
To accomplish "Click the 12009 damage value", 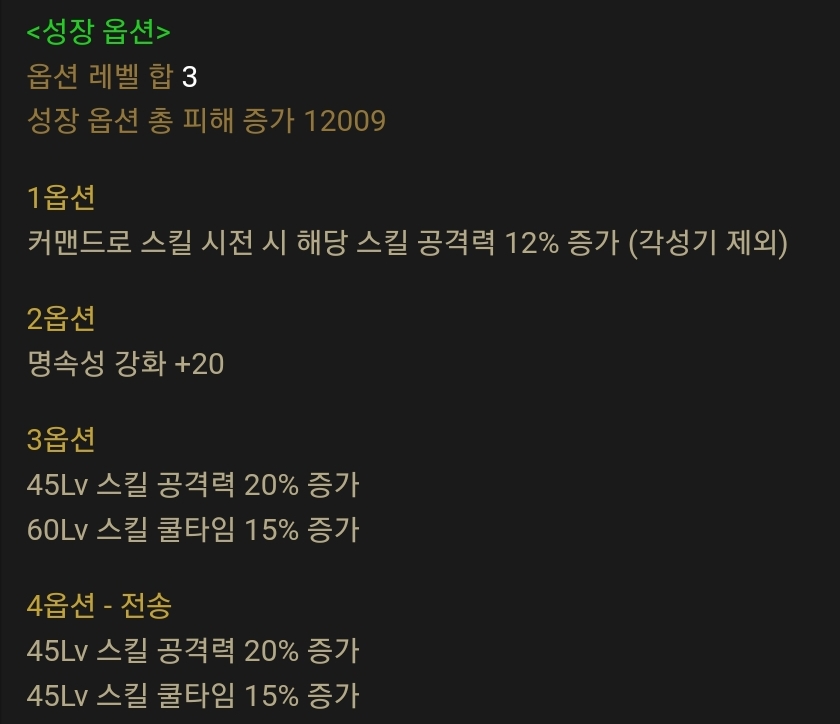I will 344,121.
